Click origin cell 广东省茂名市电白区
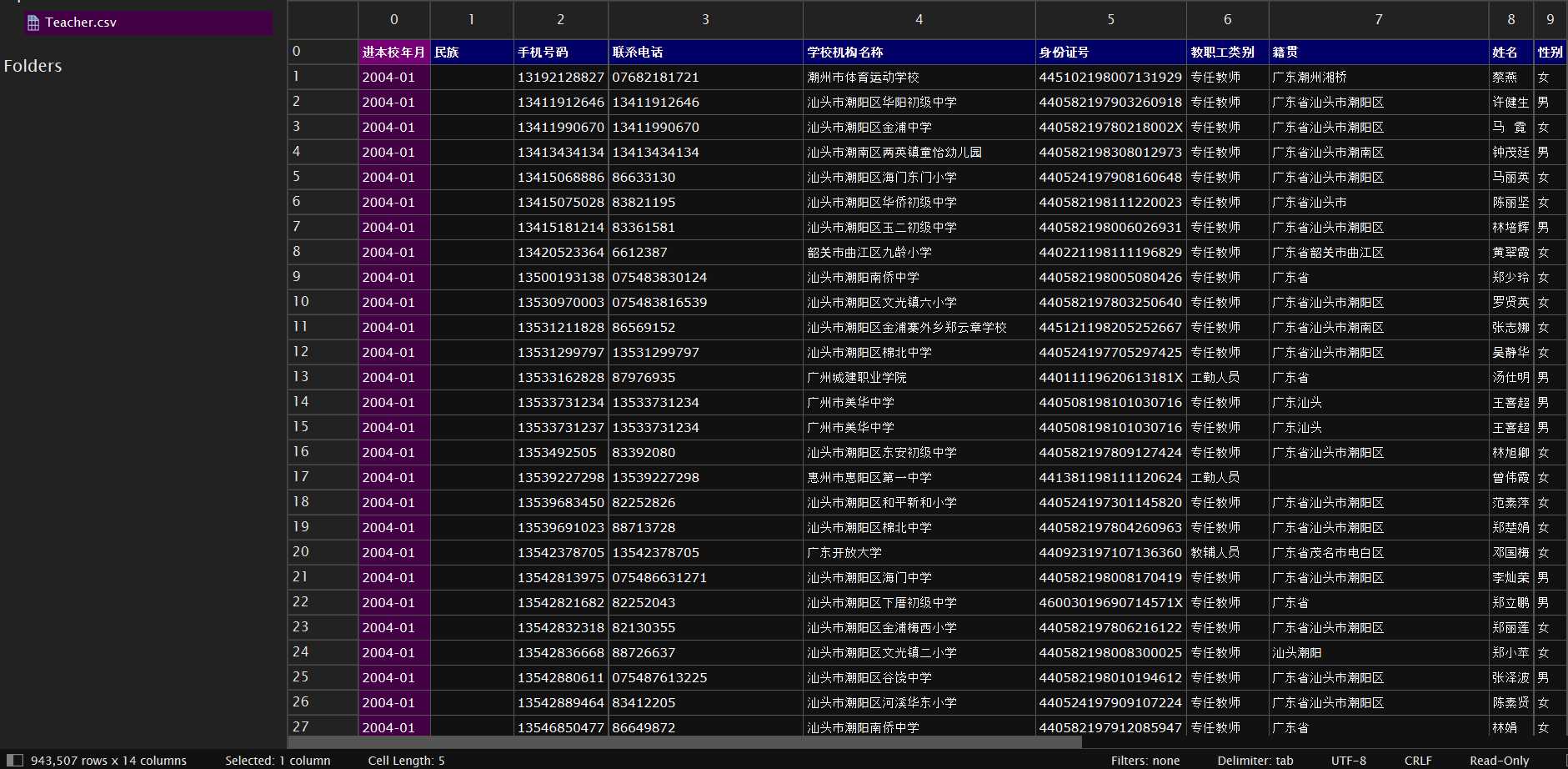Viewport: 1568px width, 769px height. point(1379,552)
